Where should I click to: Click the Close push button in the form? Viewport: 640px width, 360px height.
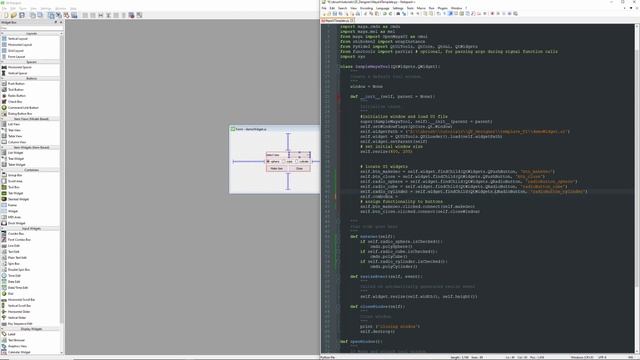tap(299, 169)
